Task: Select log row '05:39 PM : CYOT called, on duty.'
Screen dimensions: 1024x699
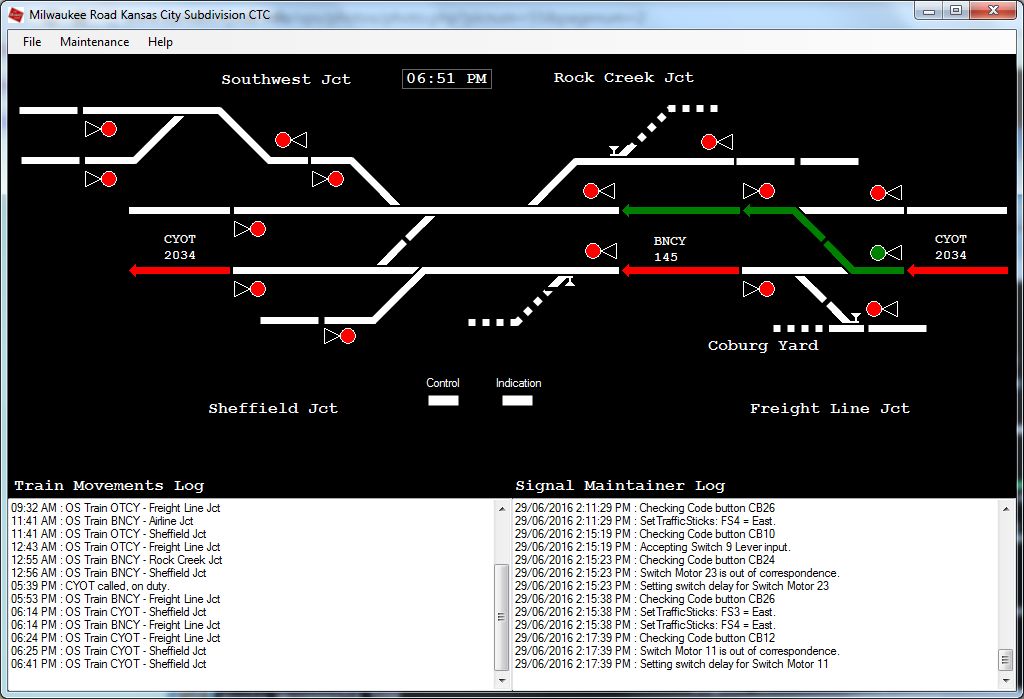Action: 90,586
